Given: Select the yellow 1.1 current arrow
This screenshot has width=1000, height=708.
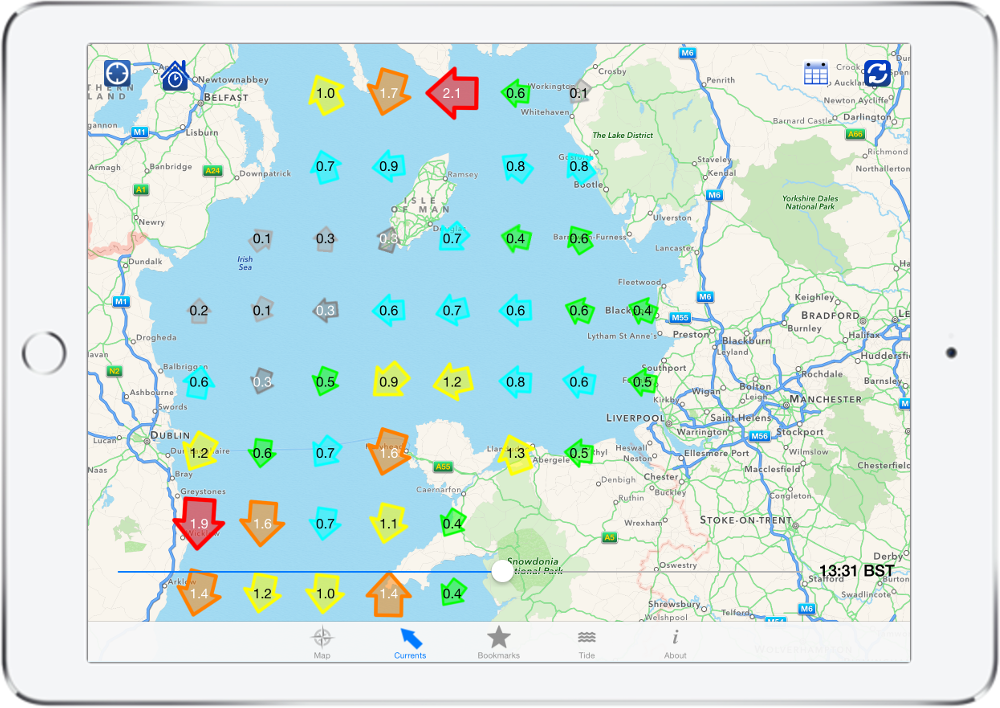Looking at the screenshot, I should tap(388, 523).
